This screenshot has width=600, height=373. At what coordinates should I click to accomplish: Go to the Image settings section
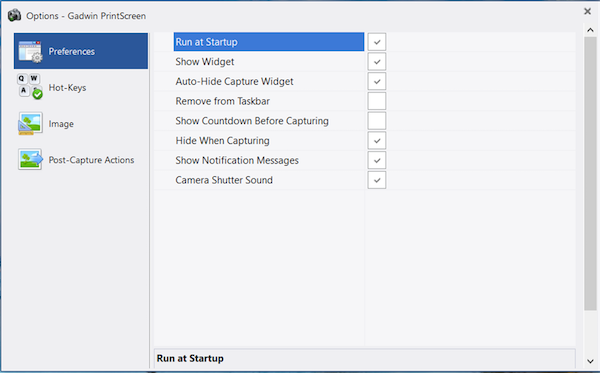tap(81, 124)
